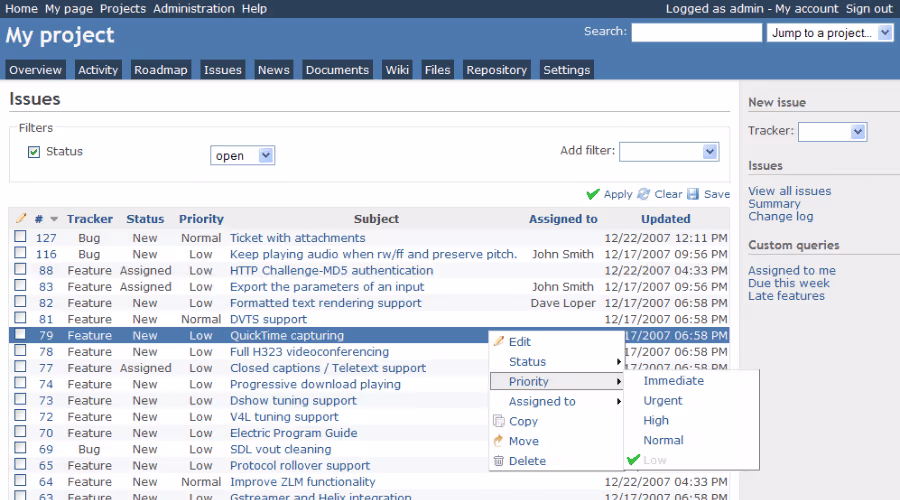Image resolution: width=900 pixels, height=500 pixels.
Task: Click the Apply green checkmark icon
Action: (x=593, y=195)
